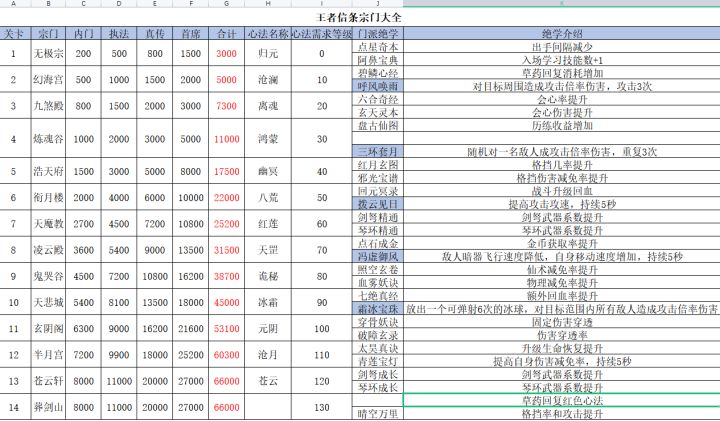Click the 绝学介绍 header cell

pyautogui.click(x=562, y=34)
